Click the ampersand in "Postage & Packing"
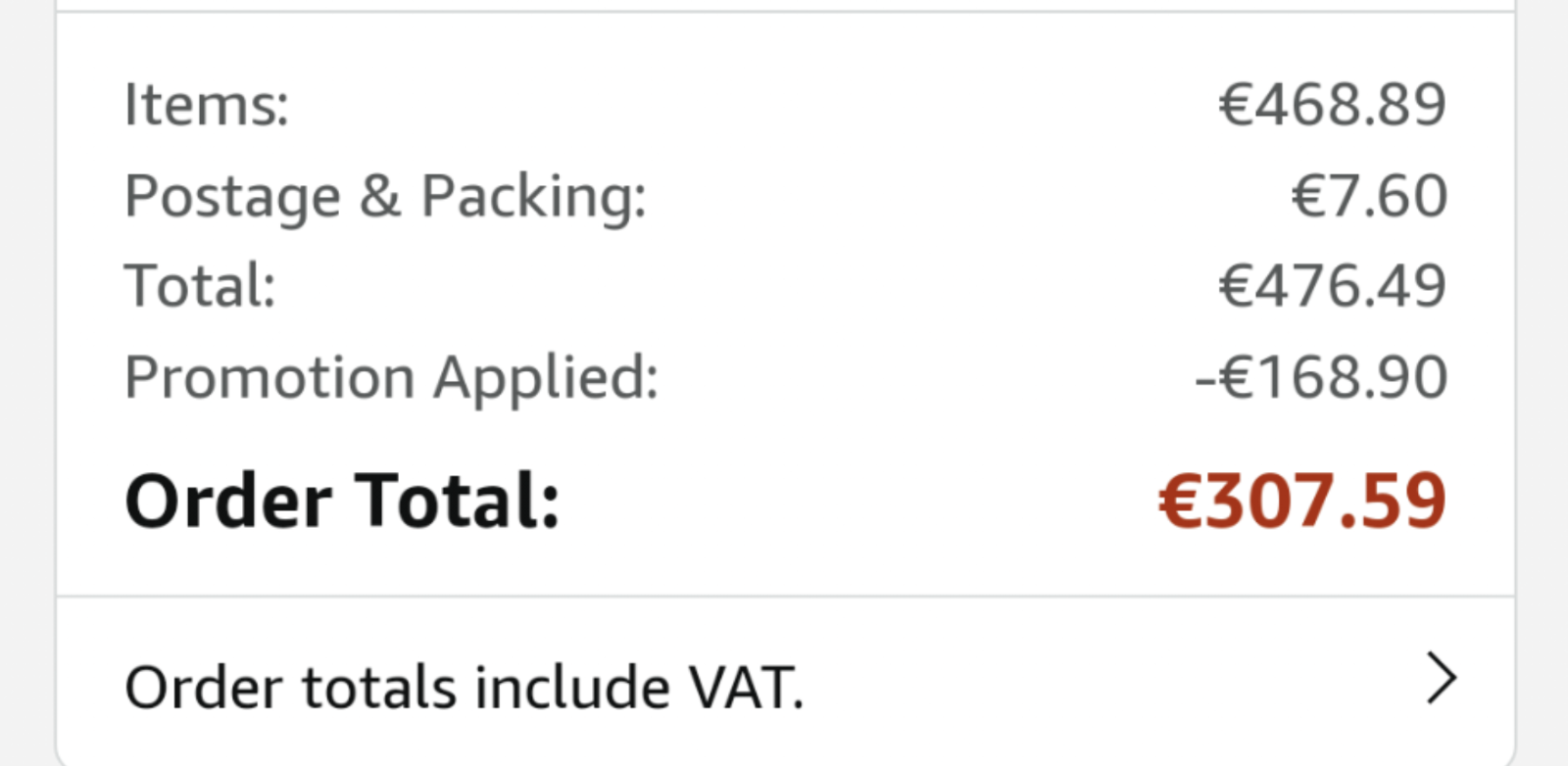The height and width of the screenshot is (766, 1568). coord(380,196)
